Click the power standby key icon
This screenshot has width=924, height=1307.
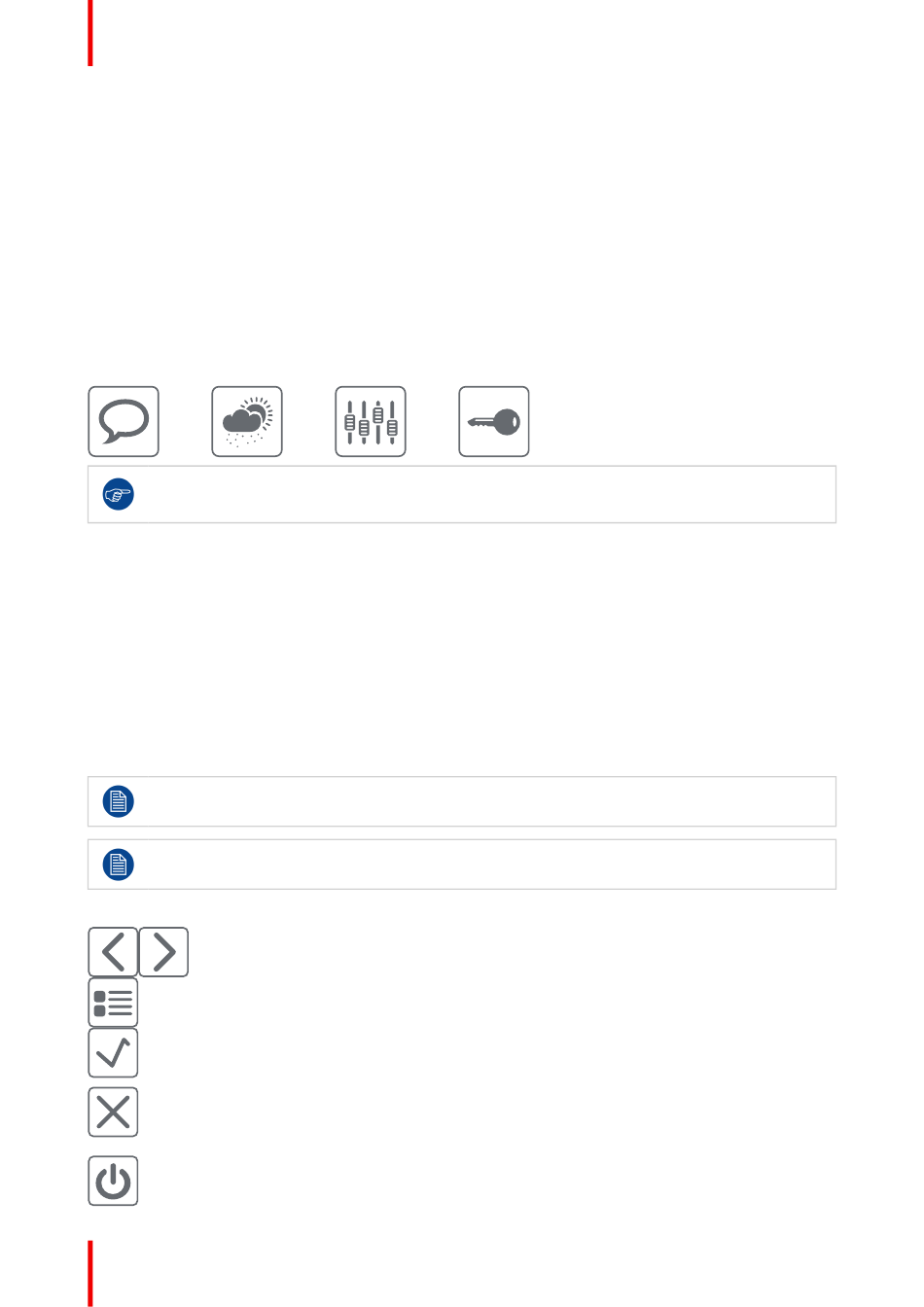point(113,1181)
